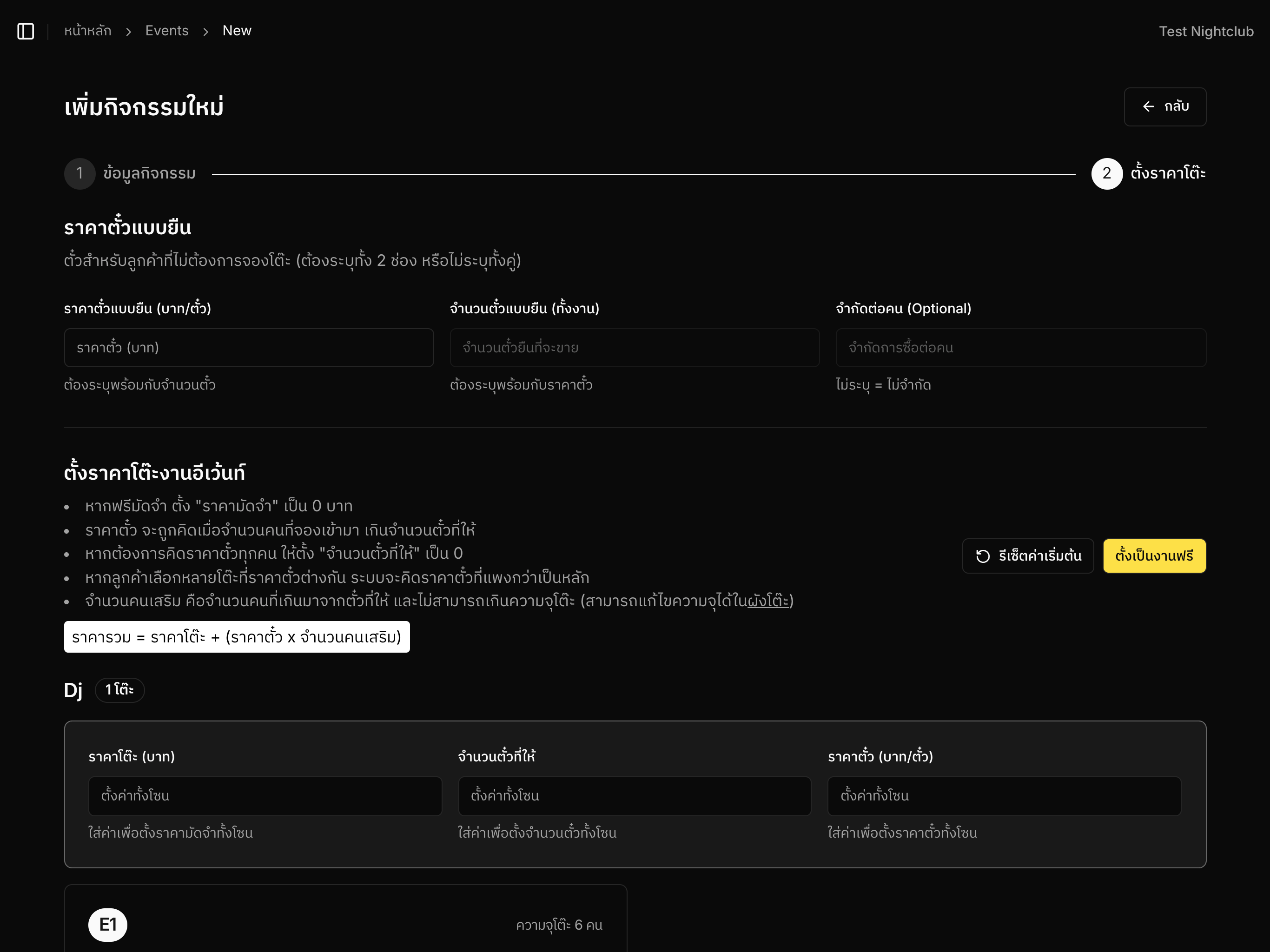Click the 1 โต๊ะ badge next to Dj
The height and width of the screenshot is (952, 1270).
point(119,690)
